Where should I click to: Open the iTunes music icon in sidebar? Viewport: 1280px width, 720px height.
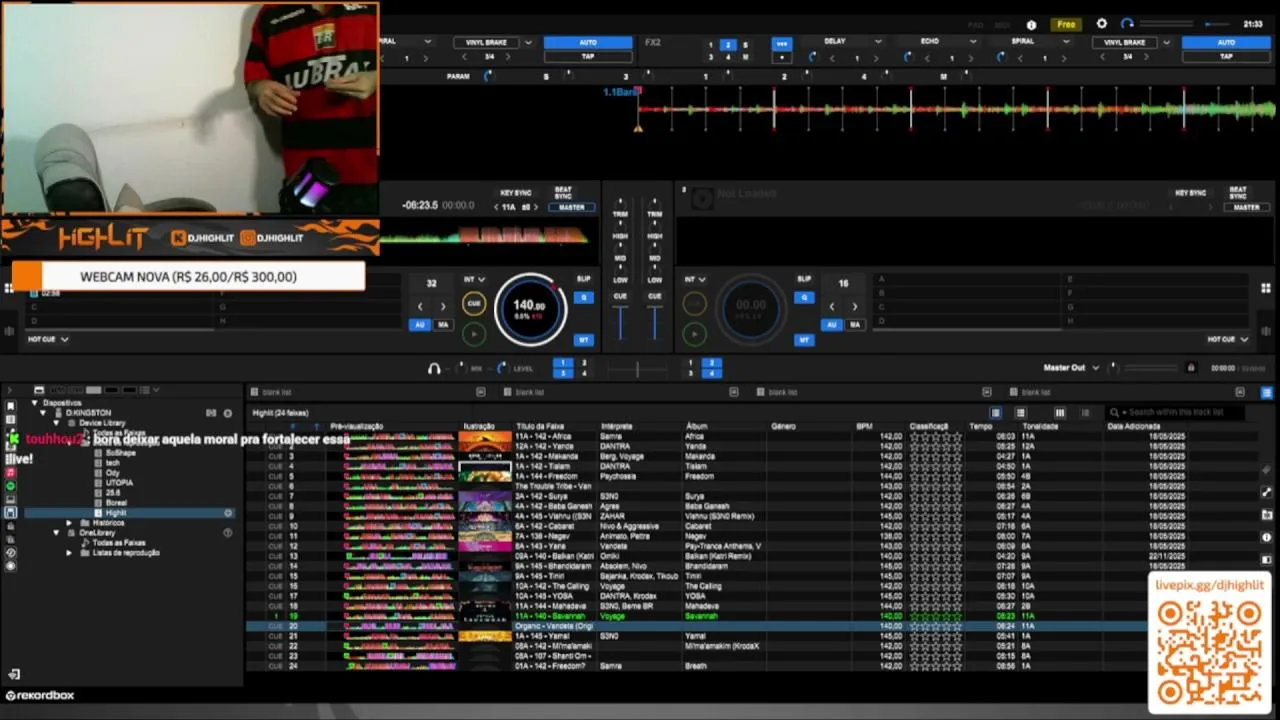pyautogui.click(x=11, y=472)
